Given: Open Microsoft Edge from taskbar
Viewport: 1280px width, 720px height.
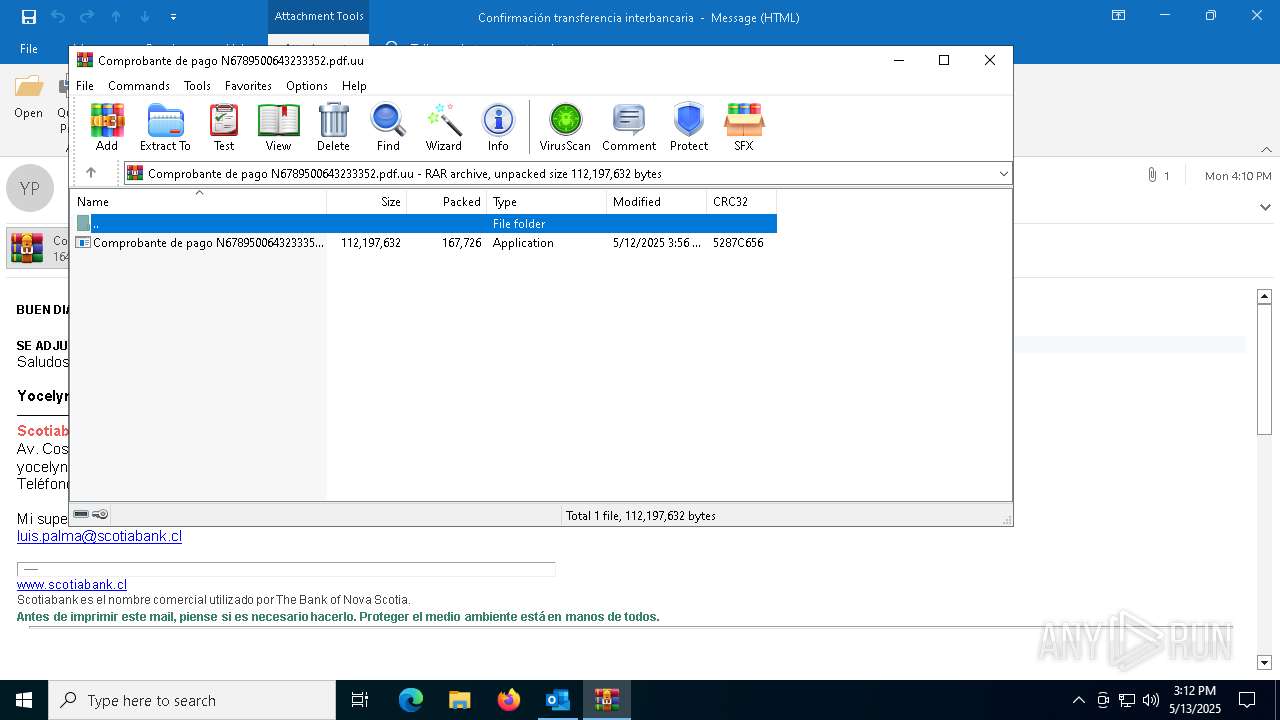Looking at the screenshot, I should click(x=411, y=700).
